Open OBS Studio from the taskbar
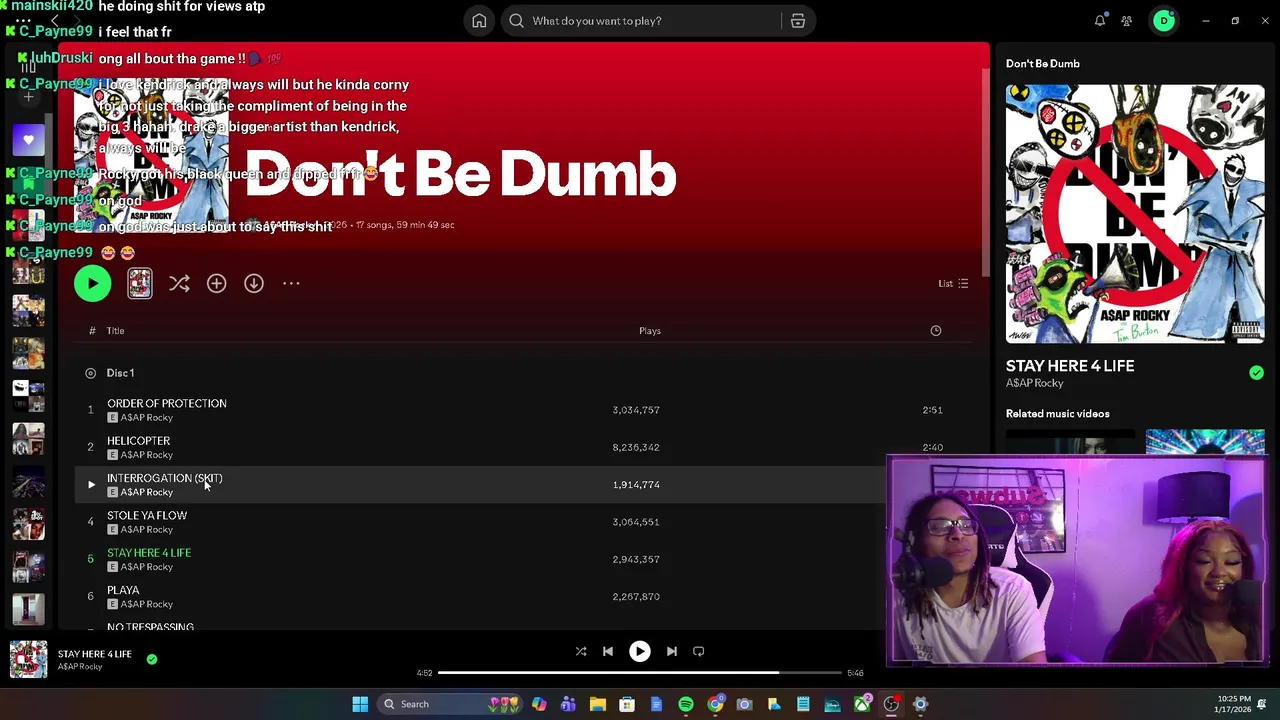The image size is (1280, 720). point(891,704)
